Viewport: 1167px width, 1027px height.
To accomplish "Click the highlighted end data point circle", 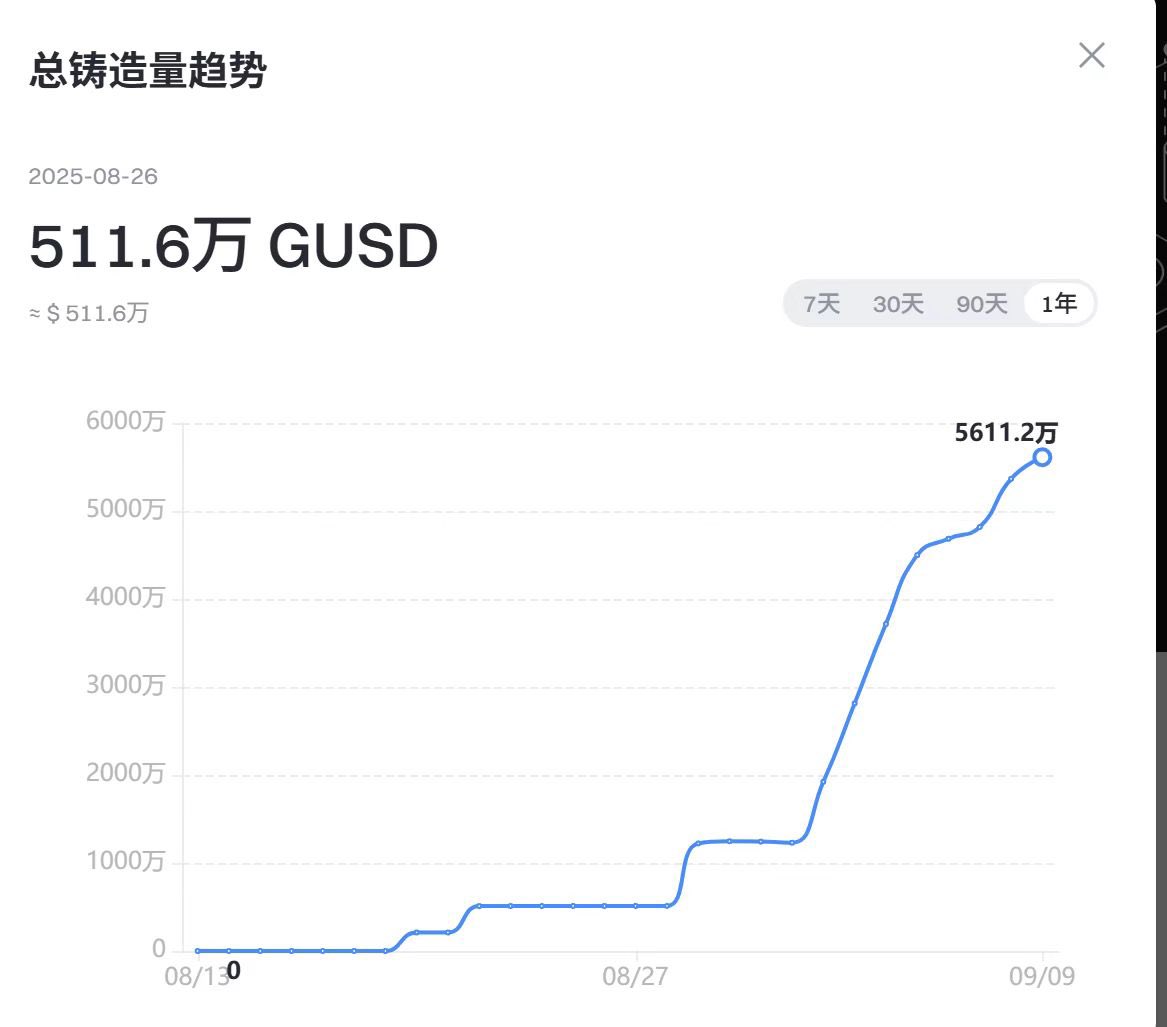I will click(x=1042, y=457).
